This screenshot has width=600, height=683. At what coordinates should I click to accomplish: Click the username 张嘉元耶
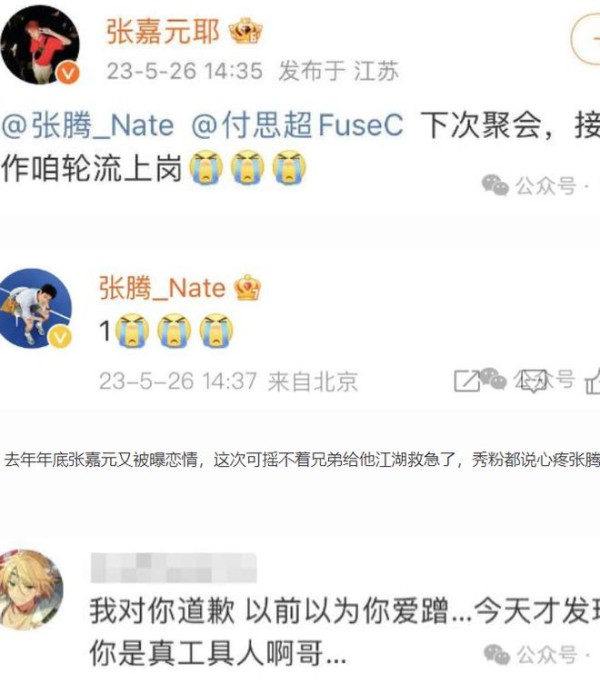pyautogui.click(x=163, y=31)
